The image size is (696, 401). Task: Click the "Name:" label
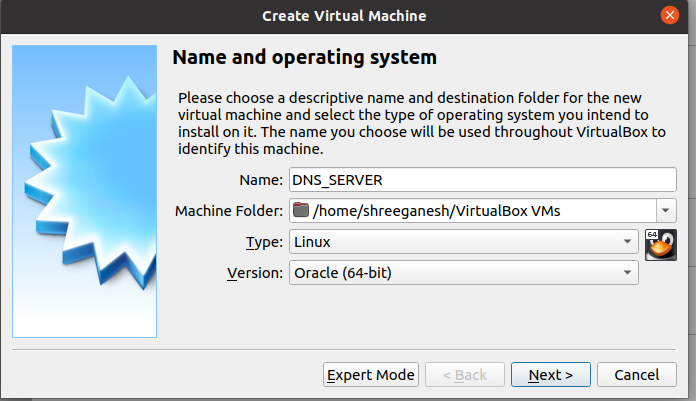click(x=261, y=180)
